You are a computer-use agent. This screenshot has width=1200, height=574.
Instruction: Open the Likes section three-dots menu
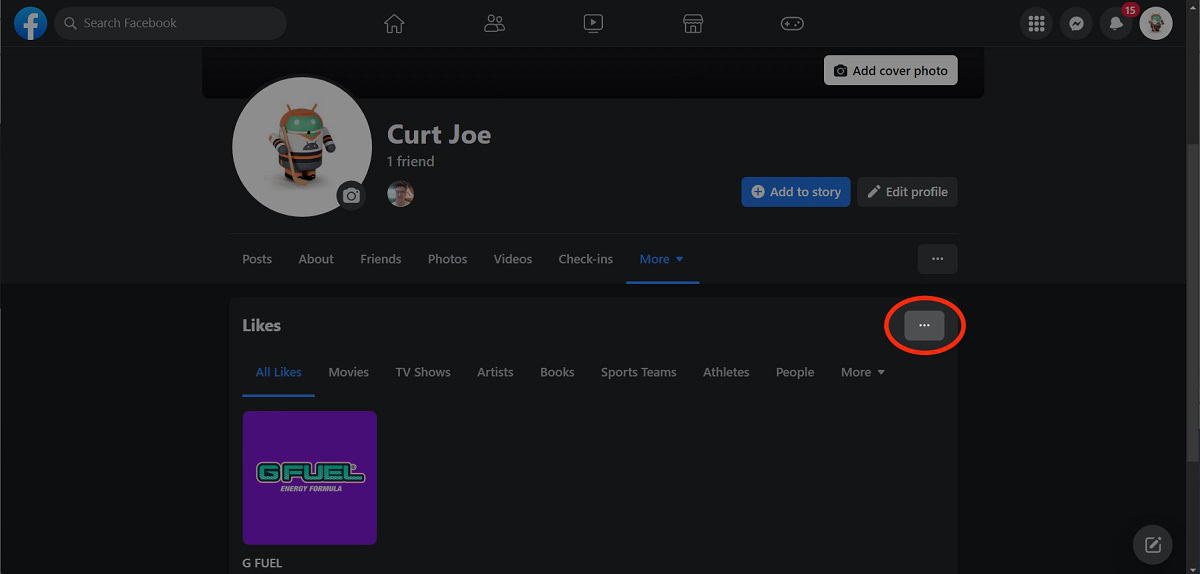[924, 325]
